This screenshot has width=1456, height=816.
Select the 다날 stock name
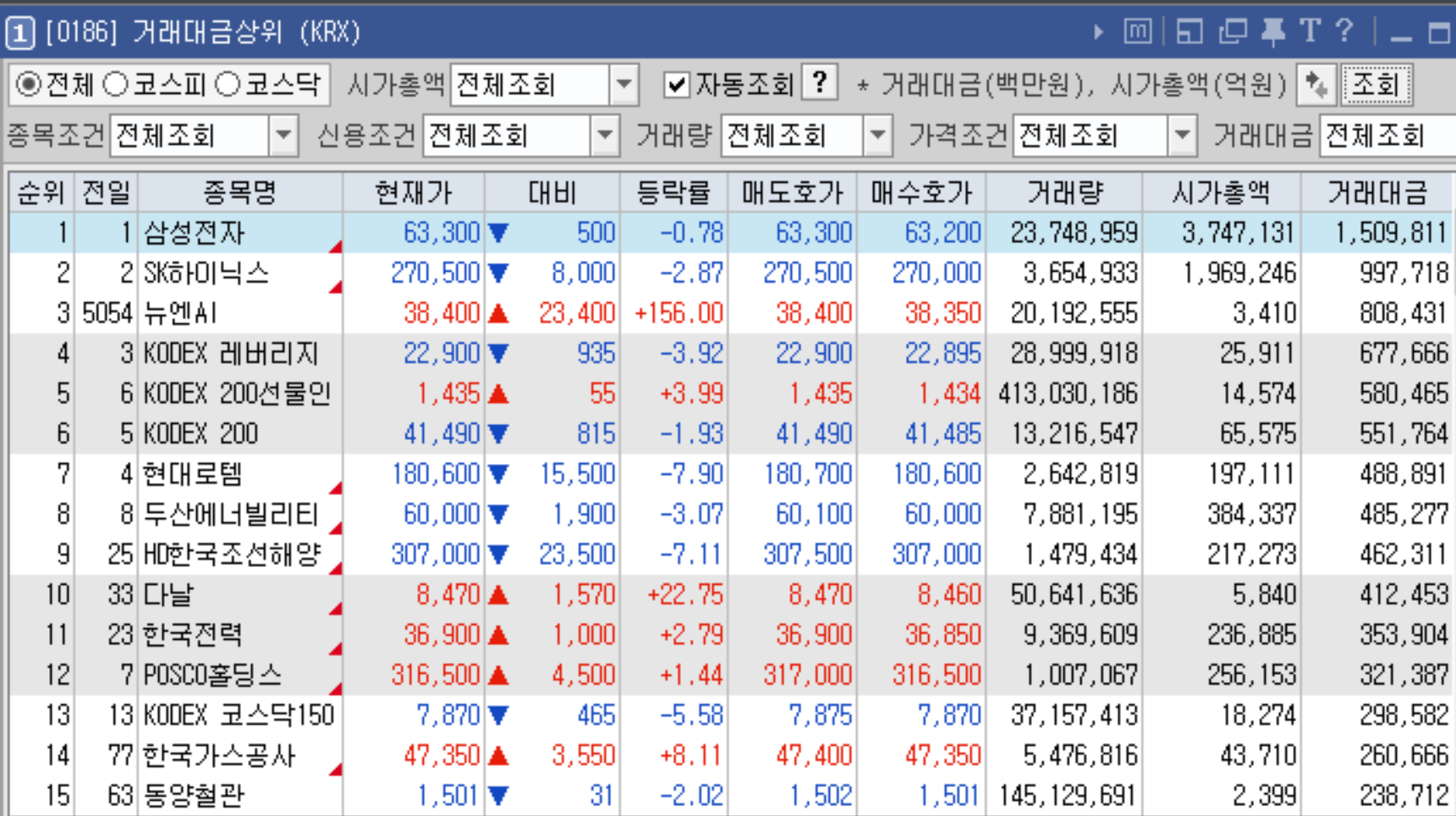[x=168, y=594]
